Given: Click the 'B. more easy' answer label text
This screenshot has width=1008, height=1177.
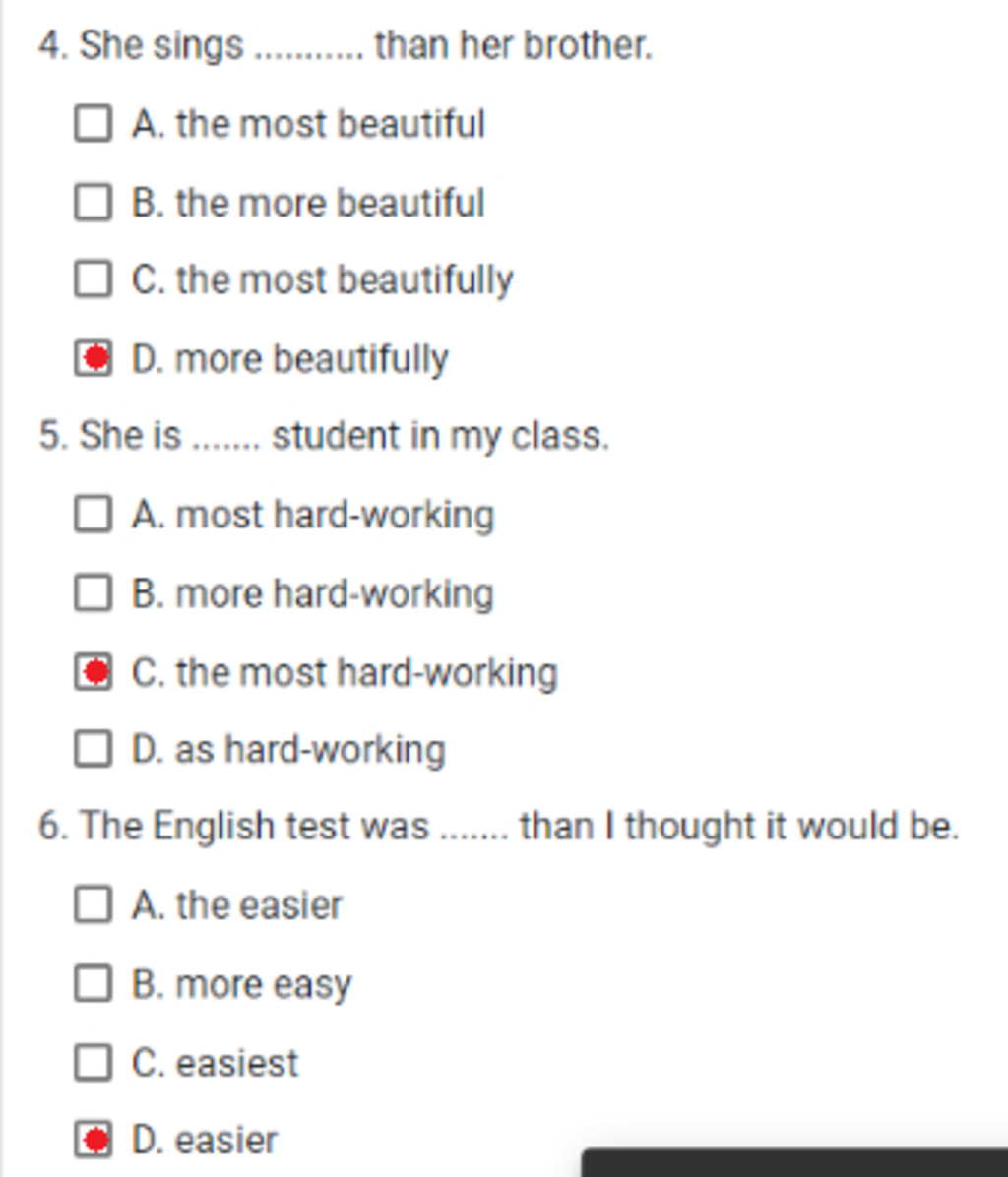Looking at the screenshot, I should [x=241, y=984].
